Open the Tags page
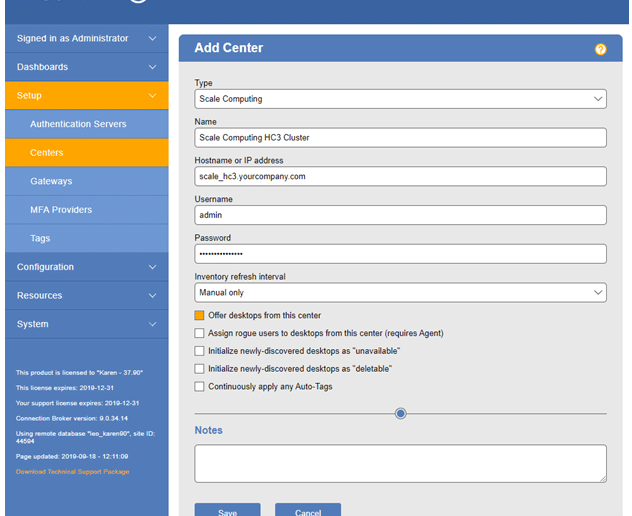632x516 pixels. coord(87,238)
